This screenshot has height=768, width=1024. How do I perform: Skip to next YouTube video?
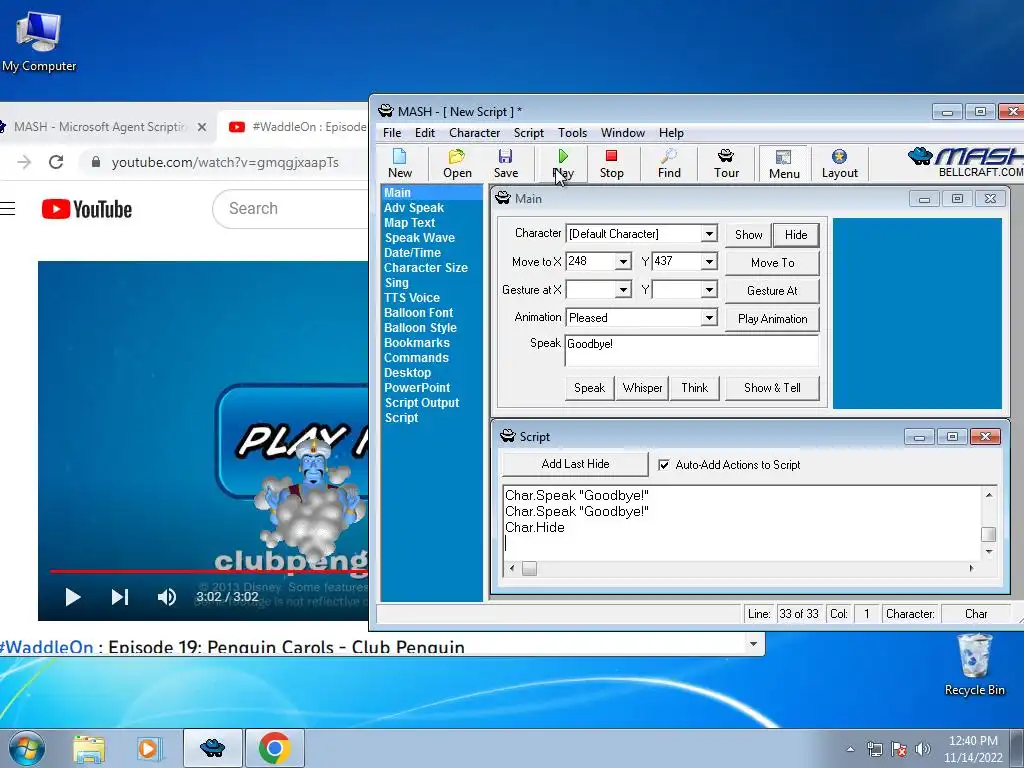point(120,597)
